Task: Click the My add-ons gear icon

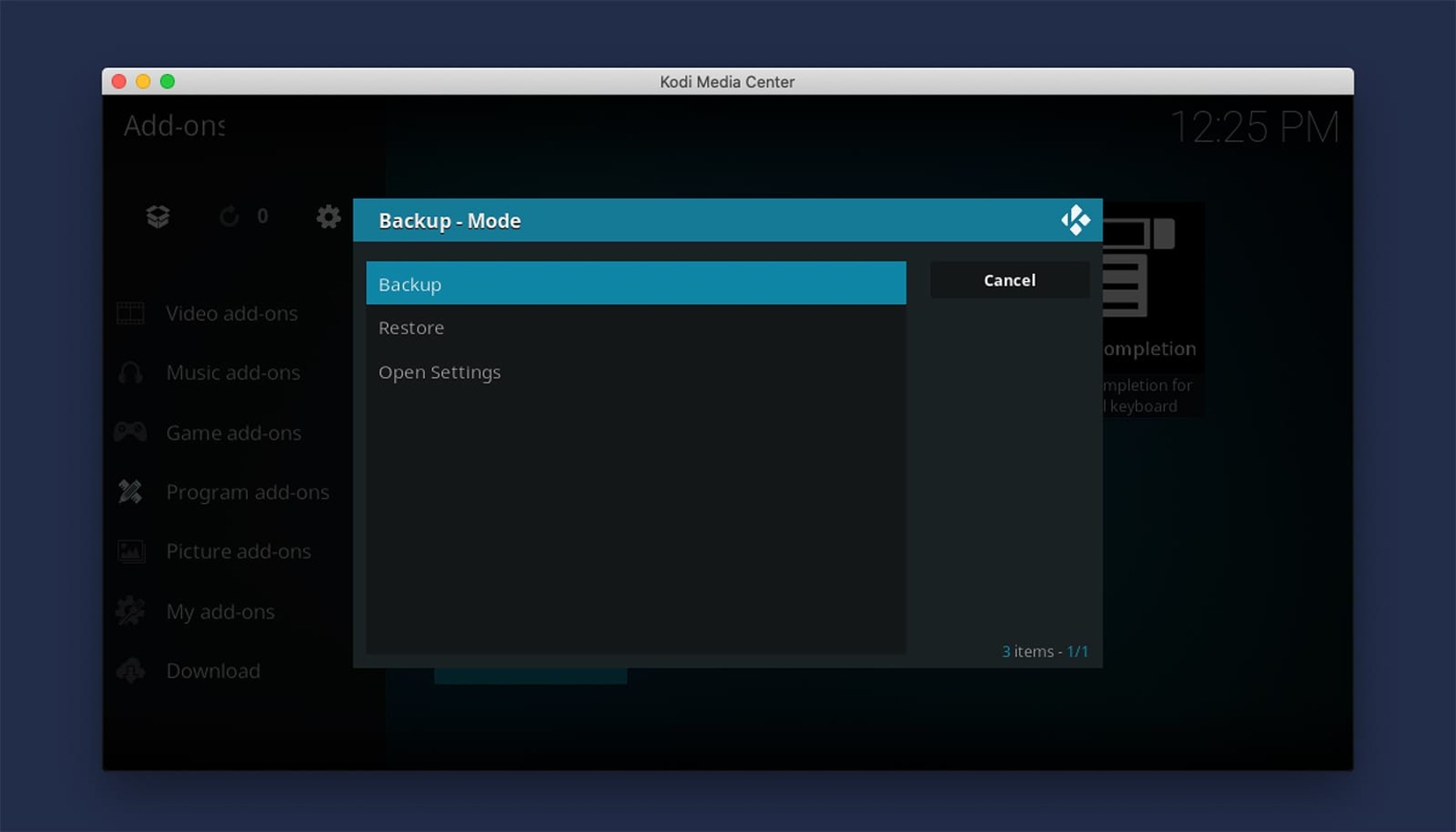Action: [x=131, y=611]
